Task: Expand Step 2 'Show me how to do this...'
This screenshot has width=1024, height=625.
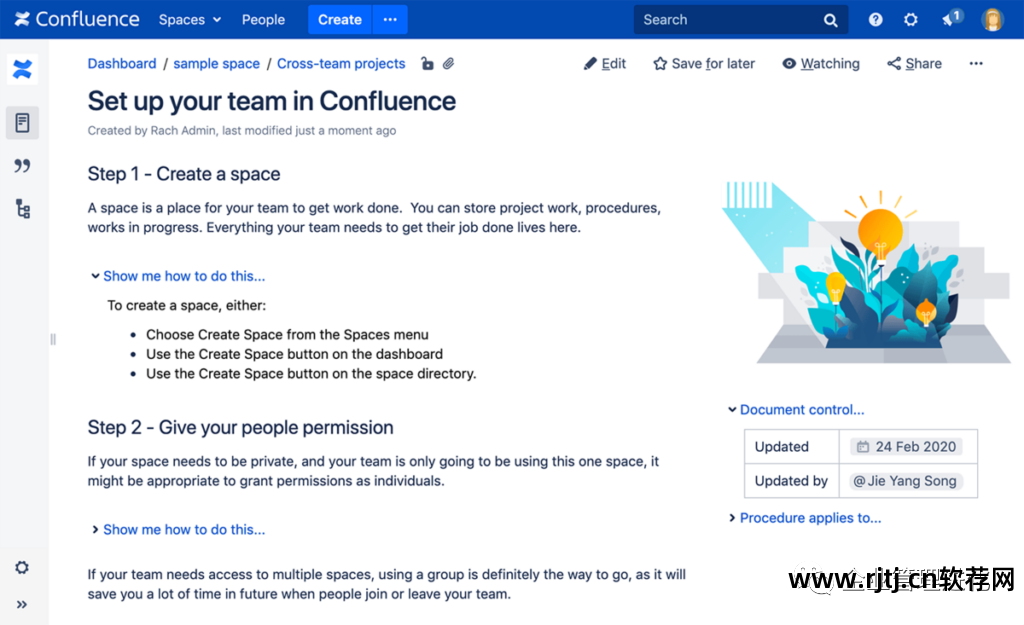Action: [178, 530]
